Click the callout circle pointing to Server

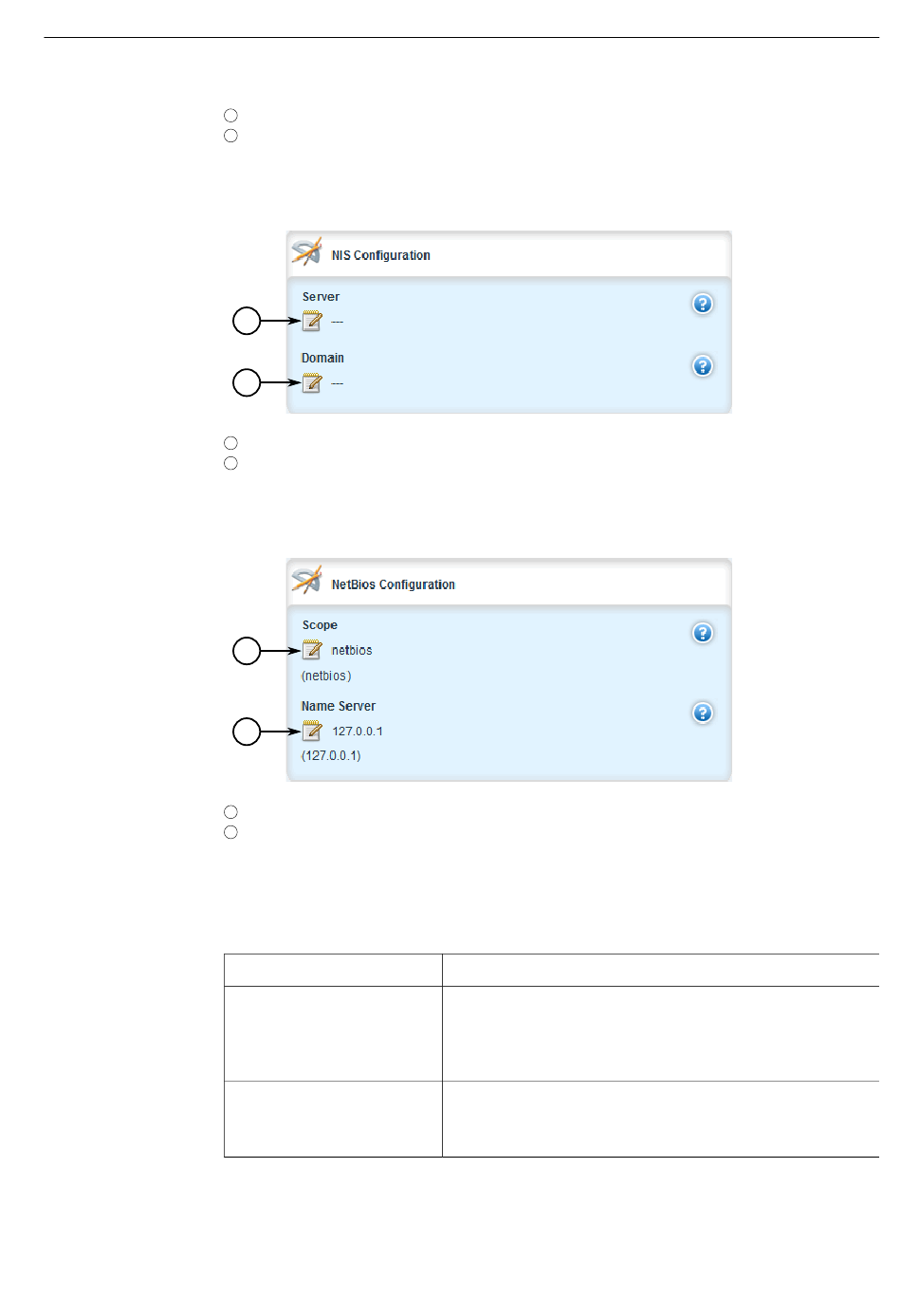(247, 321)
